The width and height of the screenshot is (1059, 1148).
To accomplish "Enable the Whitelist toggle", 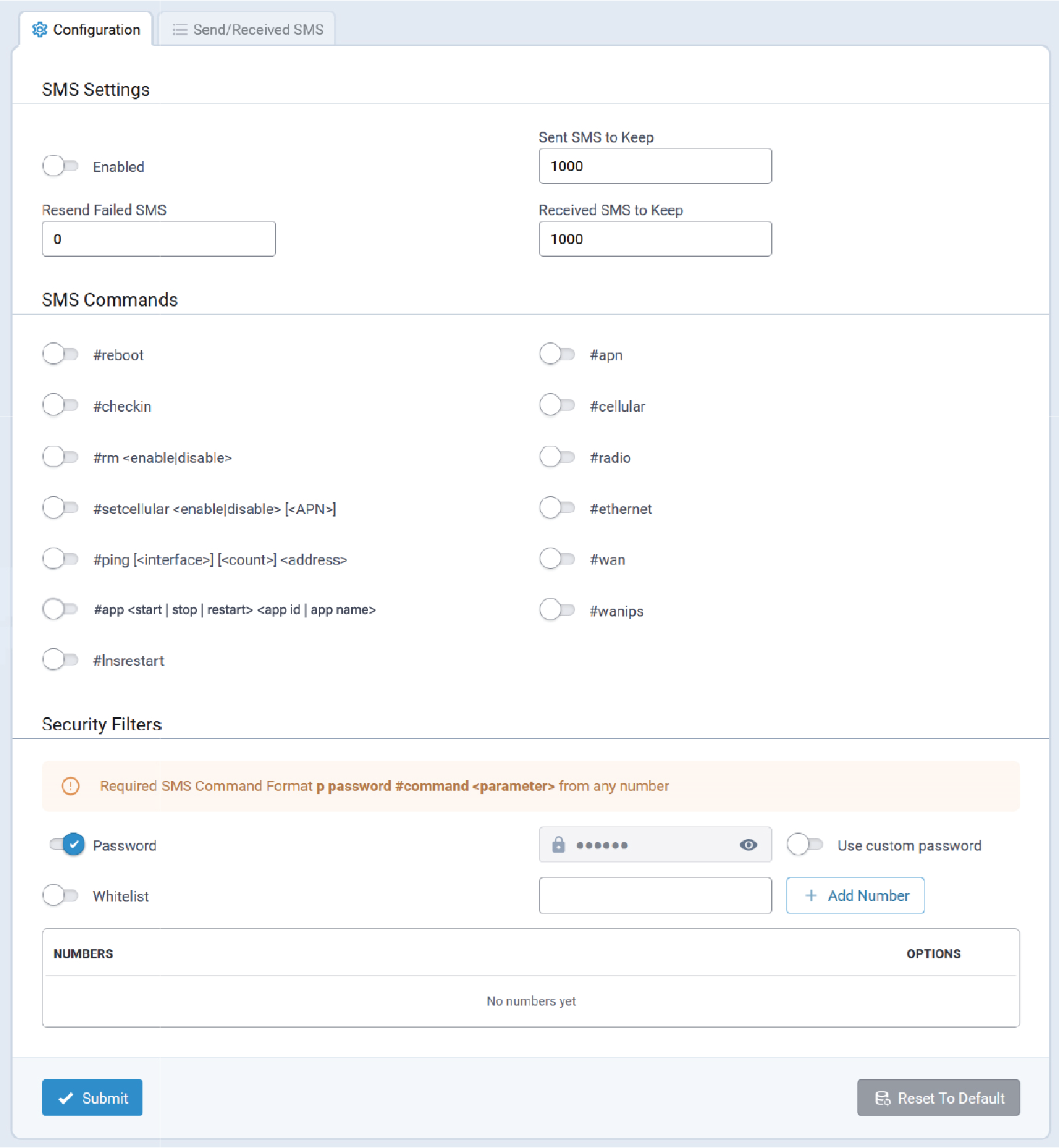I will click(60, 895).
